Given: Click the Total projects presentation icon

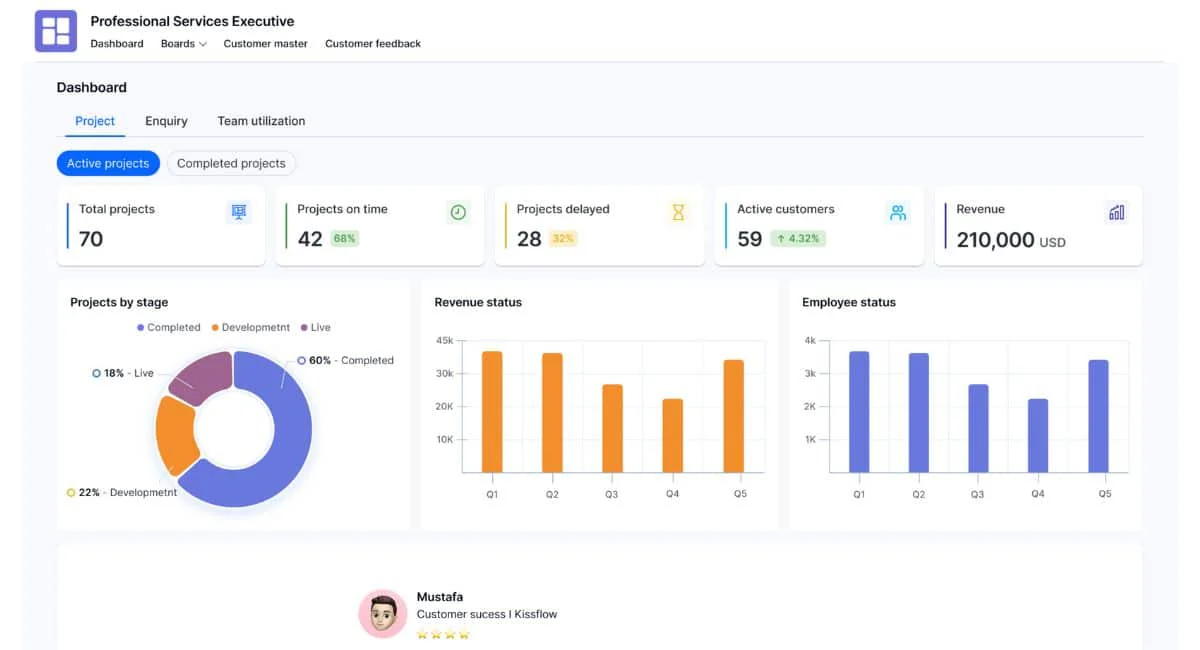Looking at the screenshot, I should pos(238,212).
